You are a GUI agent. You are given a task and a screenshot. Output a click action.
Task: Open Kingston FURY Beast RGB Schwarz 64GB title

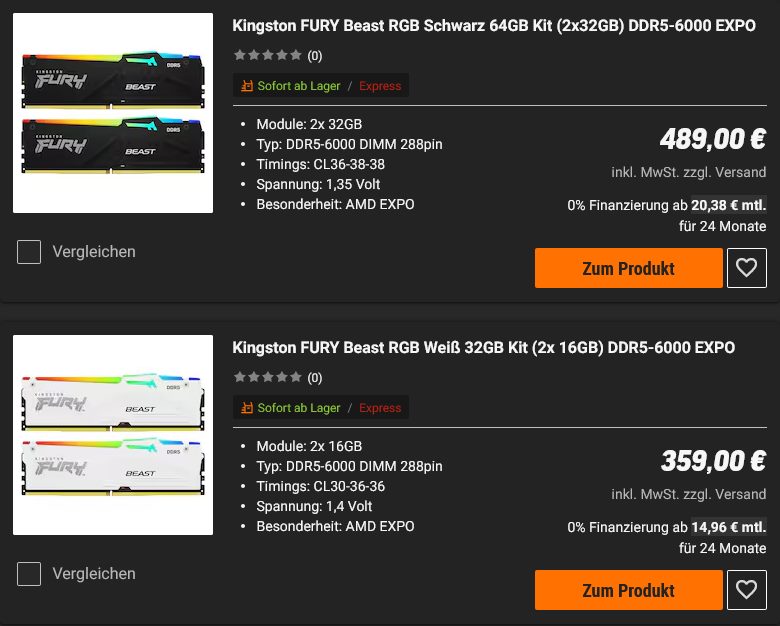coord(494,26)
